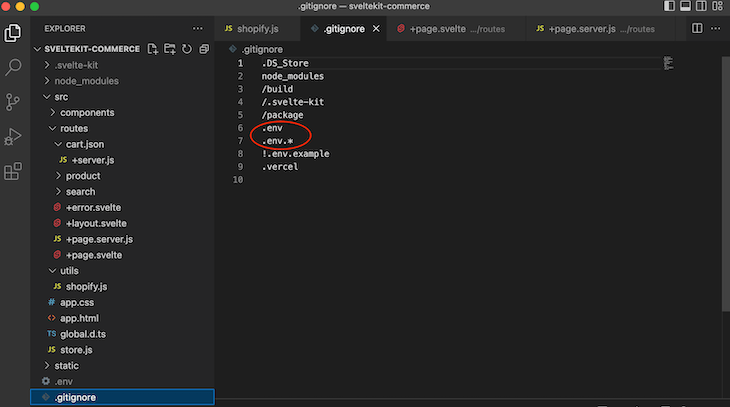The height and width of the screenshot is (407, 730).
Task: Open the Search view in activity bar
Action: click(x=14, y=68)
